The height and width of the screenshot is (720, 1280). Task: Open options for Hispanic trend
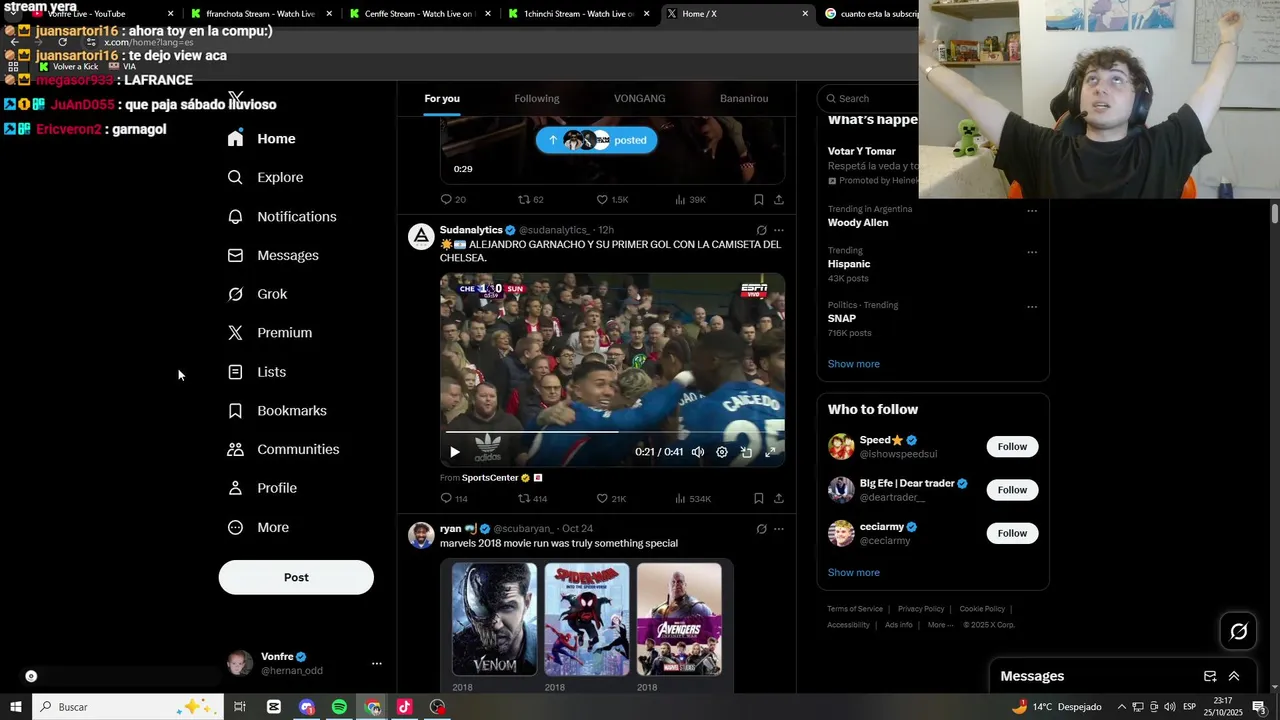click(1032, 252)
